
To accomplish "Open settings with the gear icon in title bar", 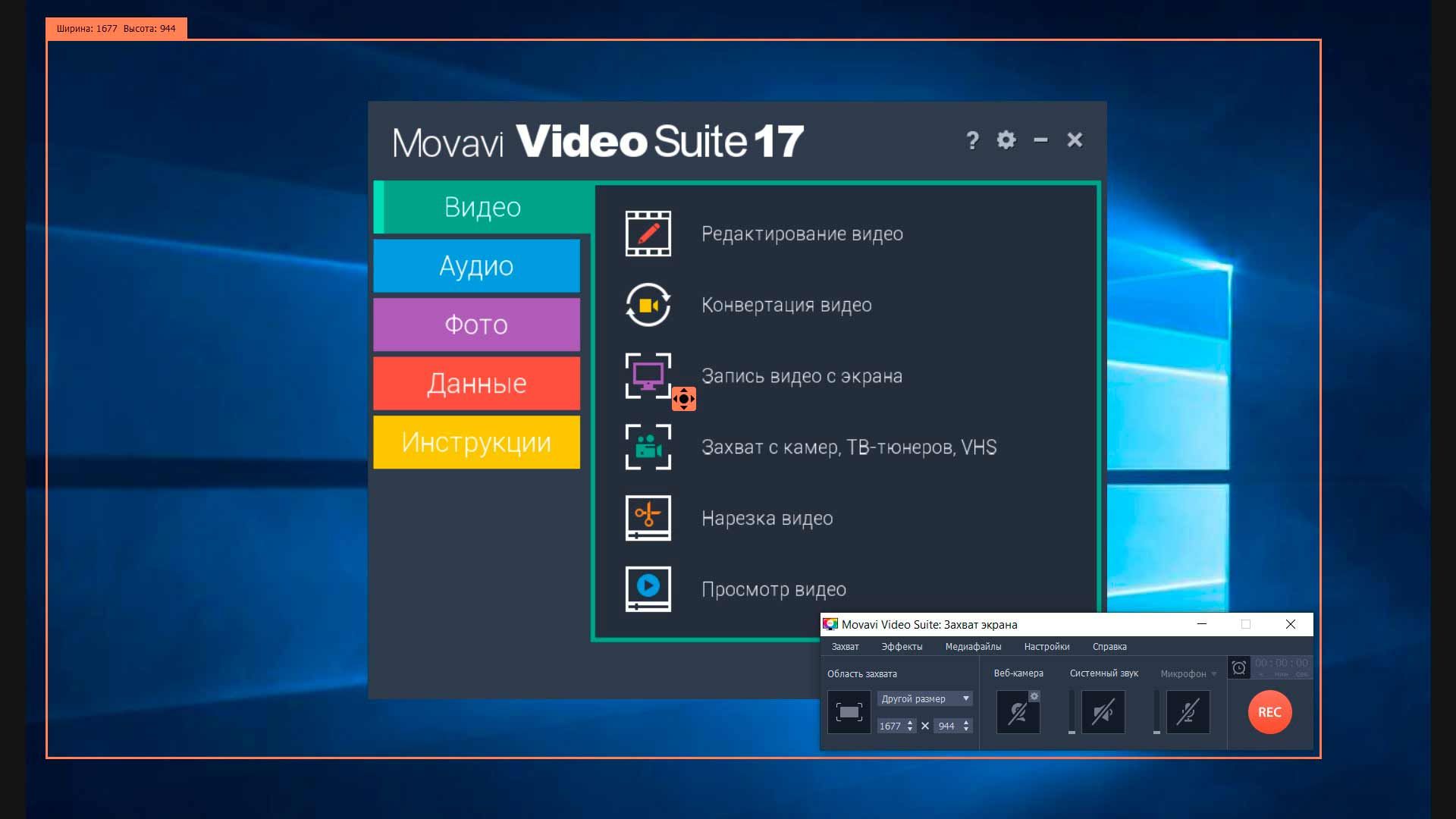I will 1006,140.
